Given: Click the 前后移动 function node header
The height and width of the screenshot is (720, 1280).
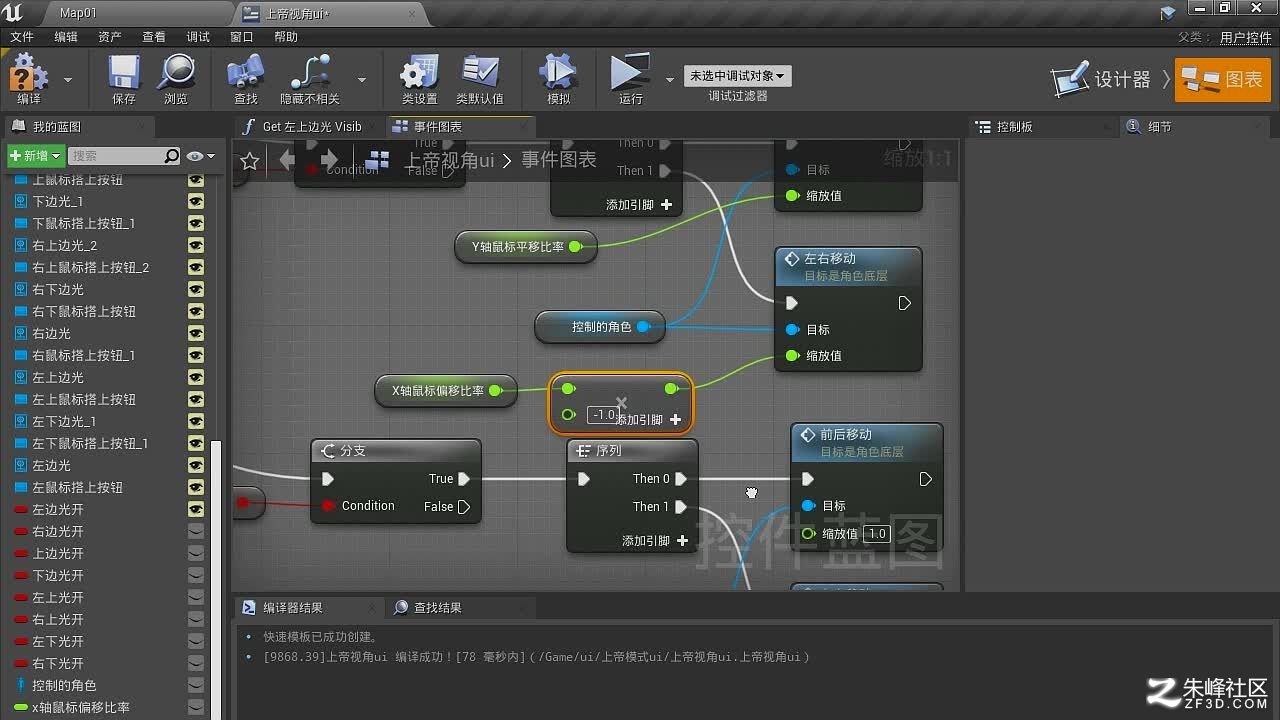Looking at the screenshot, I should click(866, 442).
